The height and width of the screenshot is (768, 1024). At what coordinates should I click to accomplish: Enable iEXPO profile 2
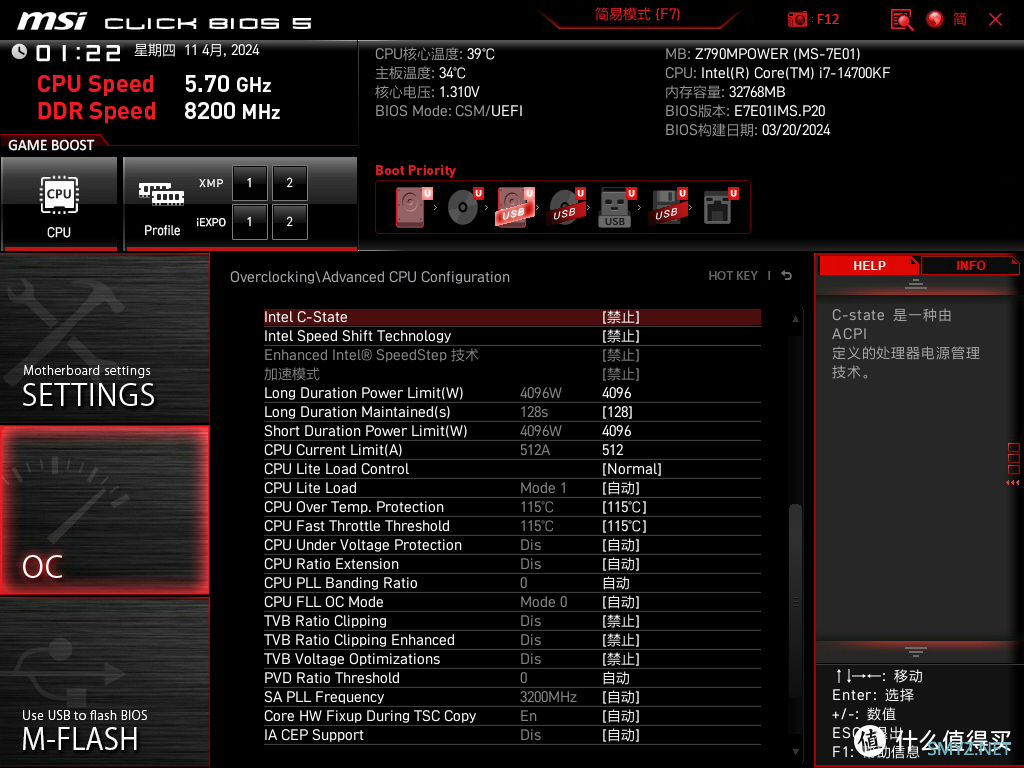(289, 222)
